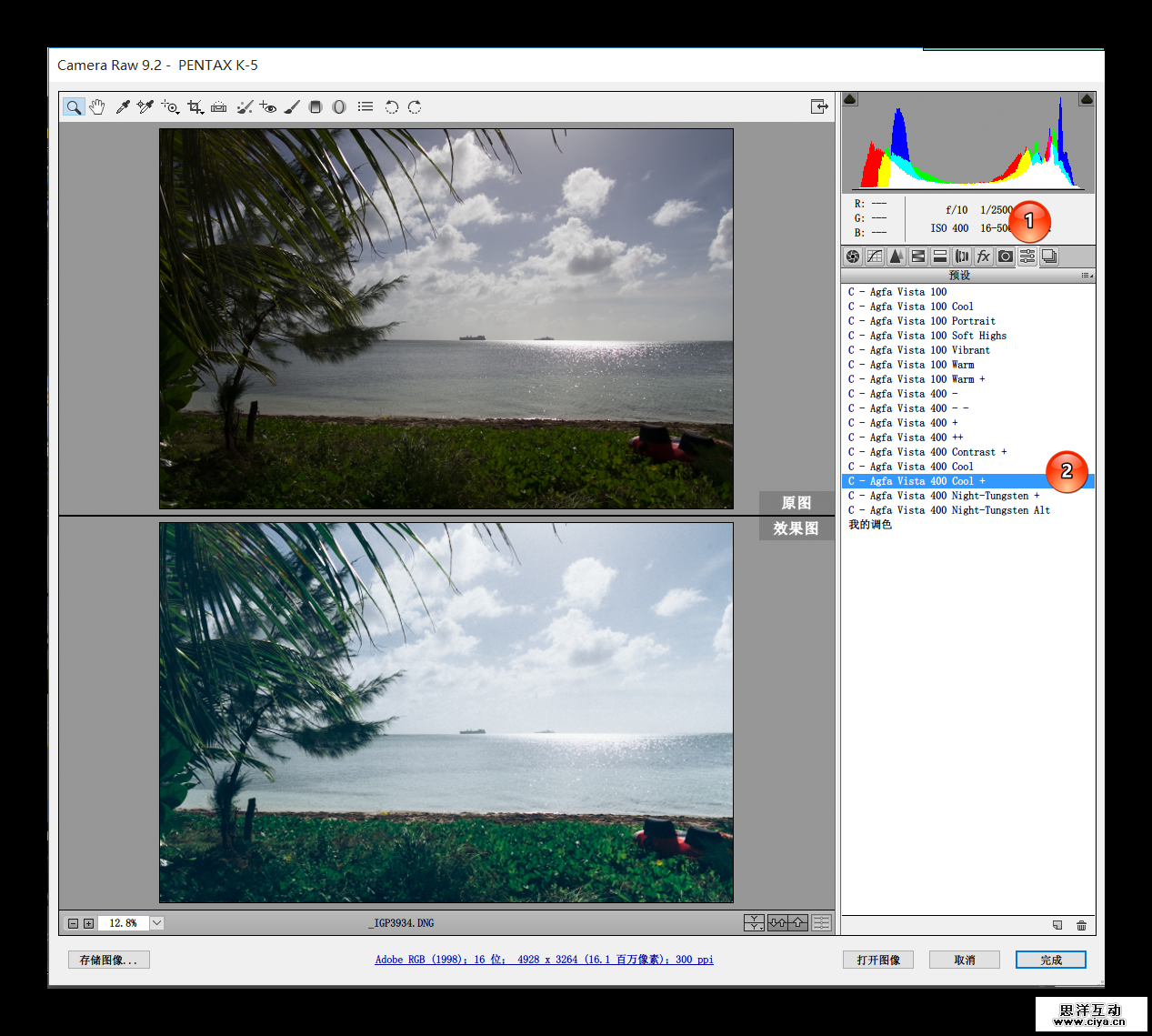This screenshot has height=1036, width=1152.
Task: Expand the 我的调色 preset group
Action: [x=870, y=525]
